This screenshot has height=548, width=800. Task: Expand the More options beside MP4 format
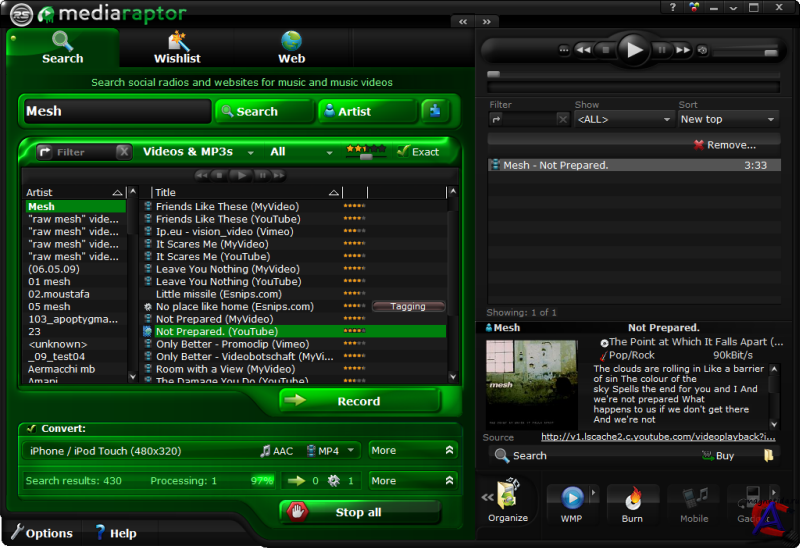[x=413, y=451]
